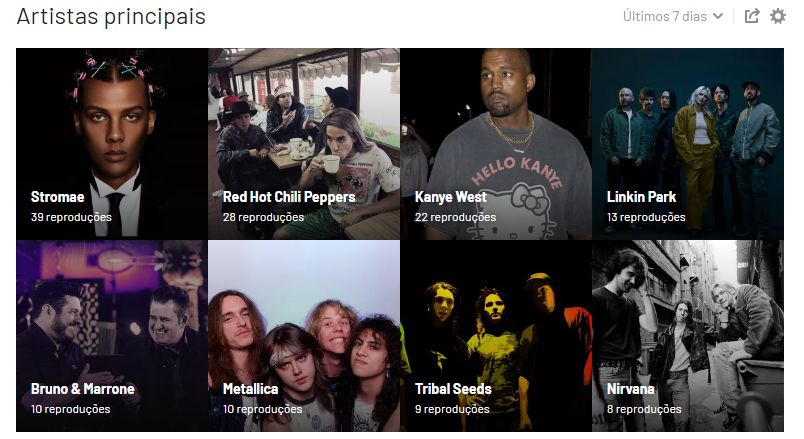The width and height of the screenshot is (804, 439).
Task: Click '28 reproduções' under Red Hot Chili Peppers
Action: point(264,217)
